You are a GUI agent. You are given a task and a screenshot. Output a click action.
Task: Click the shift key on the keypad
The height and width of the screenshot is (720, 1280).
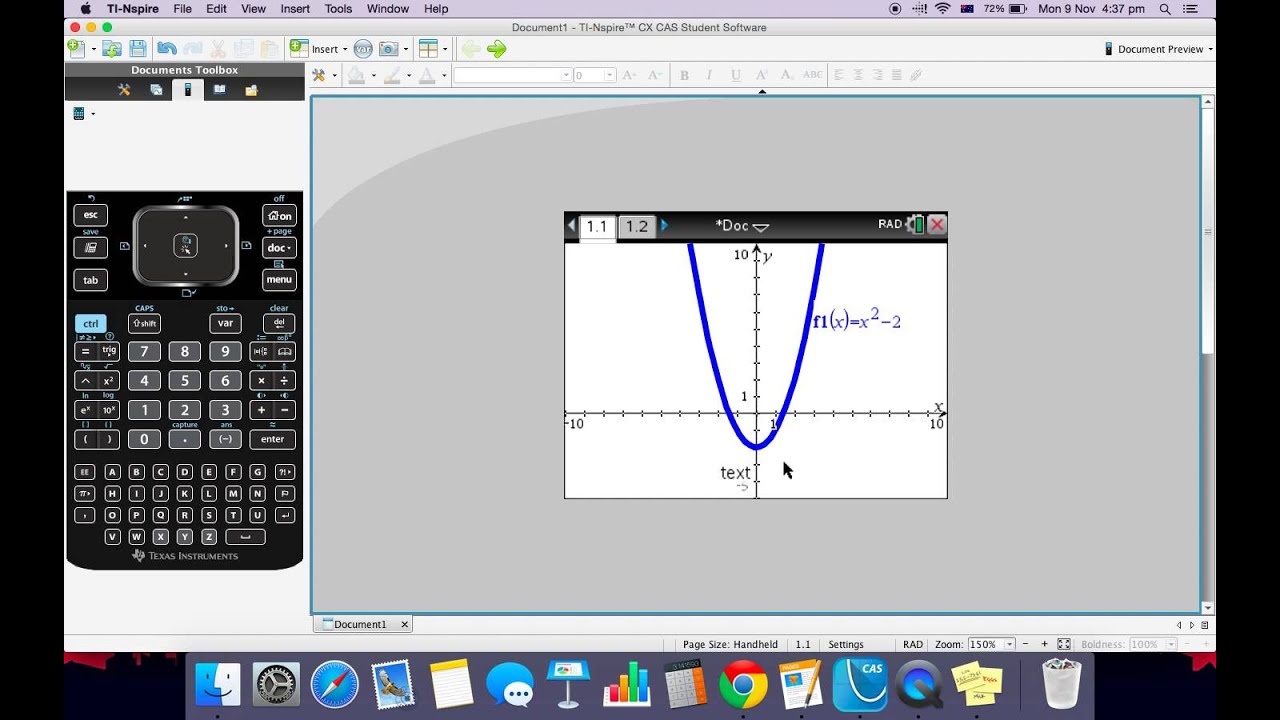click(144, 323)
